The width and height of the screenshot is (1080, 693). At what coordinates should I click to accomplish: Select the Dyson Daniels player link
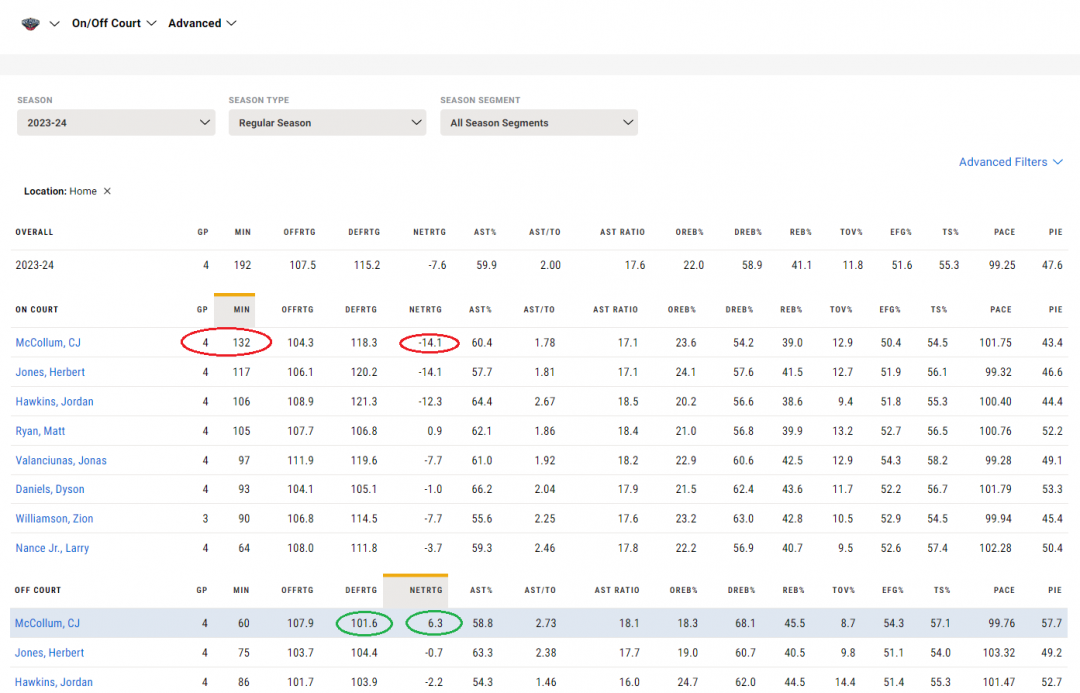pos(50,490)
